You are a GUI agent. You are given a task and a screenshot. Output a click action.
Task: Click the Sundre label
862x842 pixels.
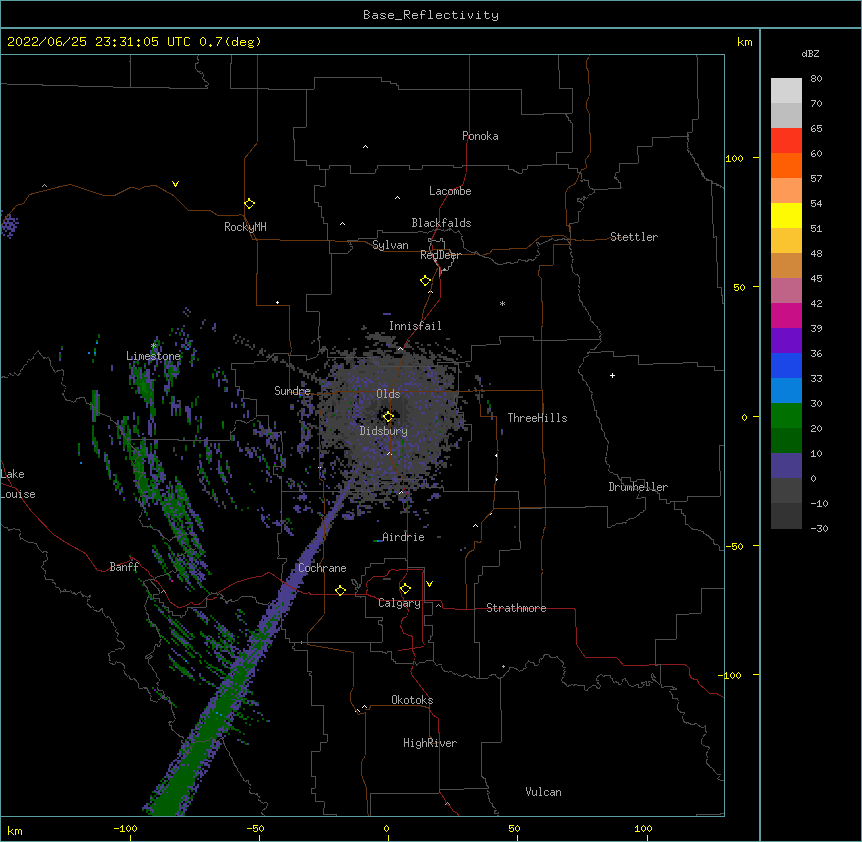[292, 391]
